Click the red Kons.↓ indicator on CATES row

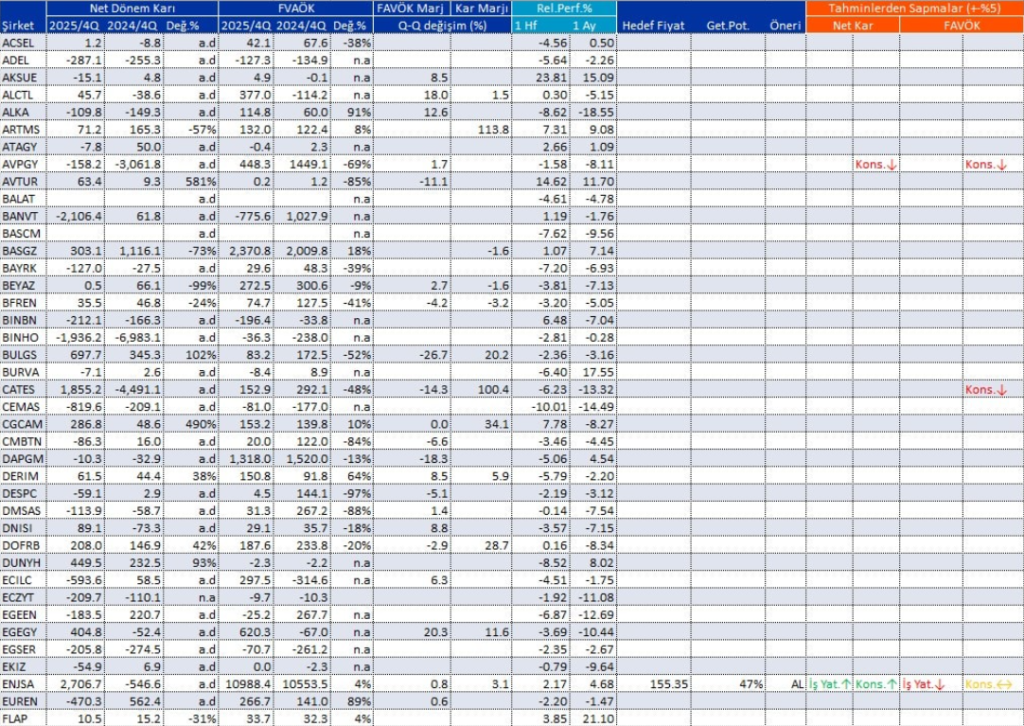click(x=985, y=389)
